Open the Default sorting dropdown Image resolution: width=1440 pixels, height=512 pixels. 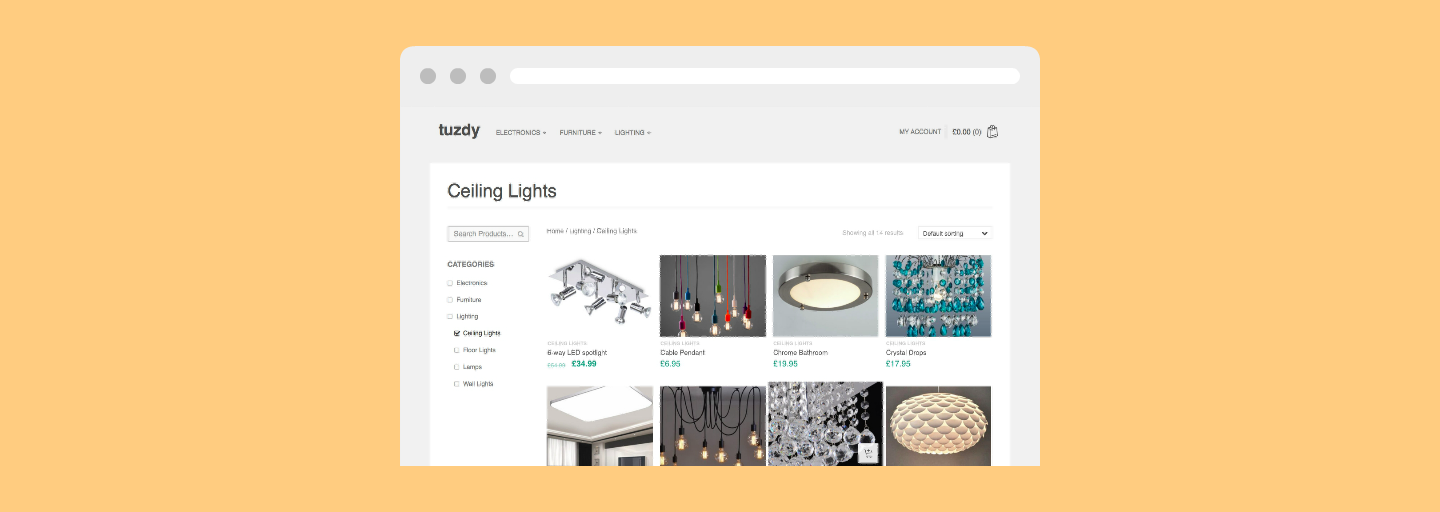coord(955,233)
